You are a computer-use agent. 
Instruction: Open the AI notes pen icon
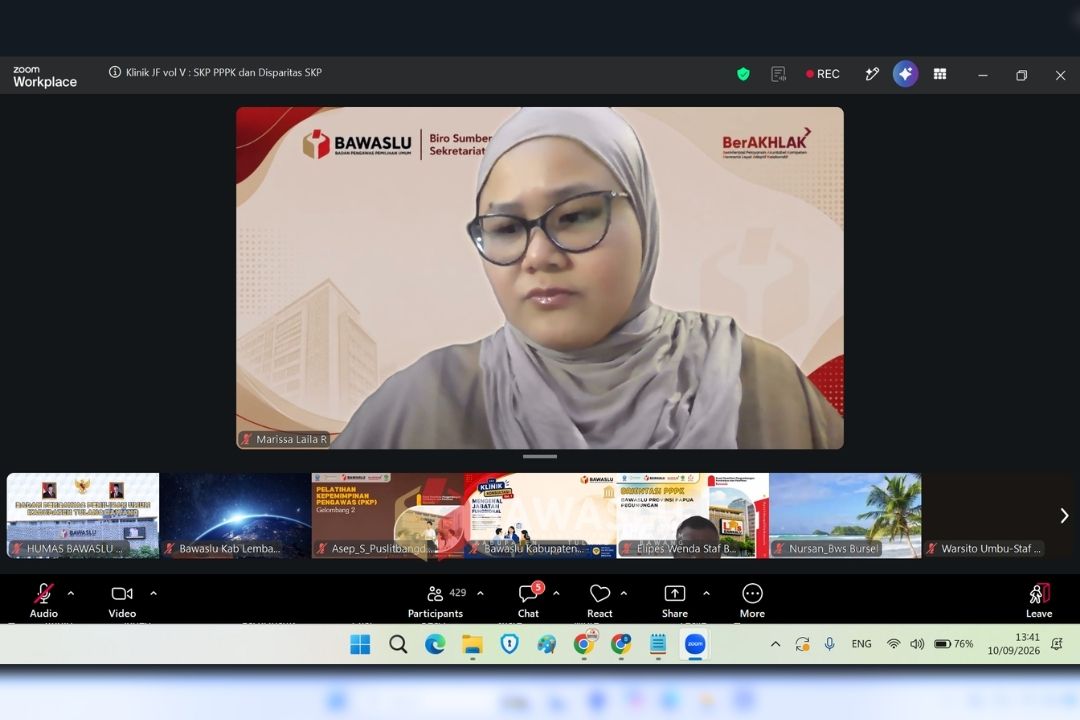pyautogui.click(x=872, y=74)
